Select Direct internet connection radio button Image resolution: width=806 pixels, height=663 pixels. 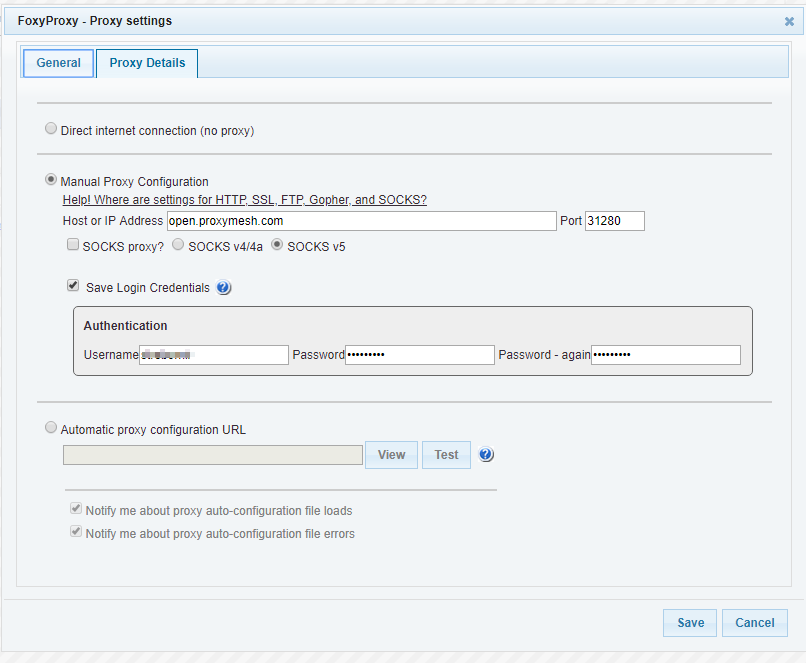[x=51, y=129]
